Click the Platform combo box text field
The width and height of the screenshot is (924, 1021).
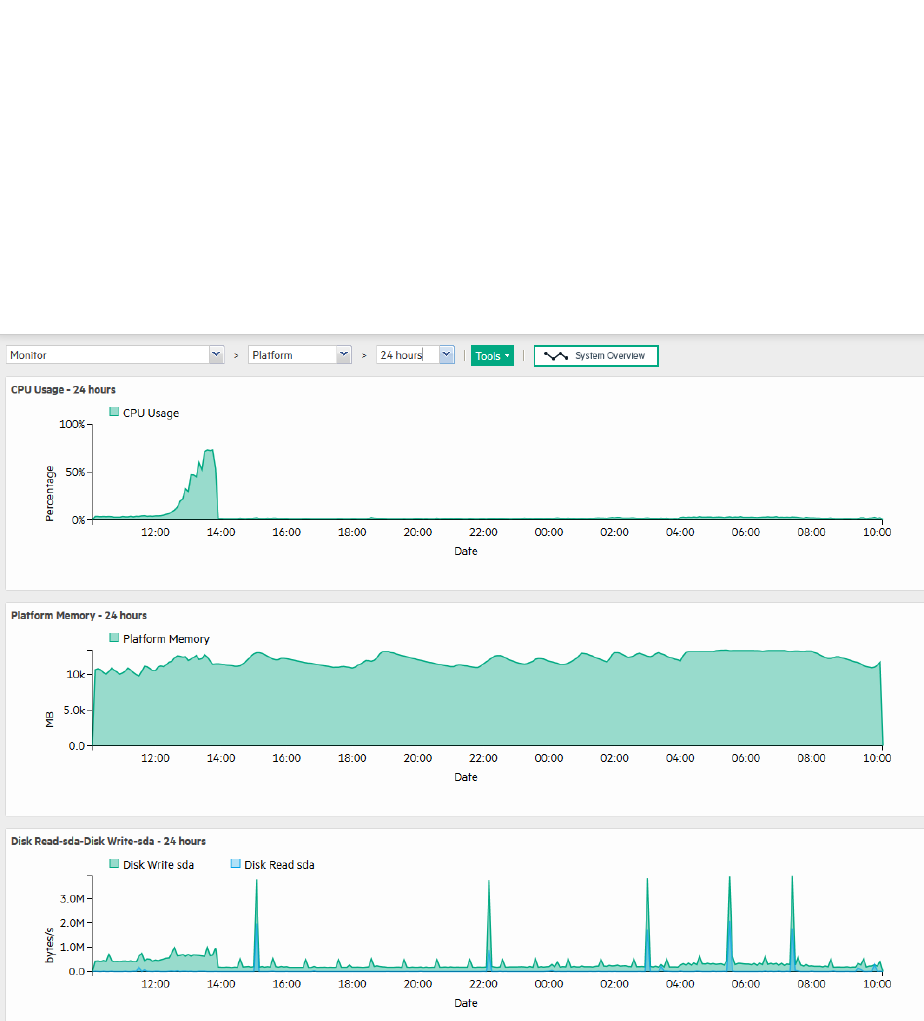tap(292, 355)
